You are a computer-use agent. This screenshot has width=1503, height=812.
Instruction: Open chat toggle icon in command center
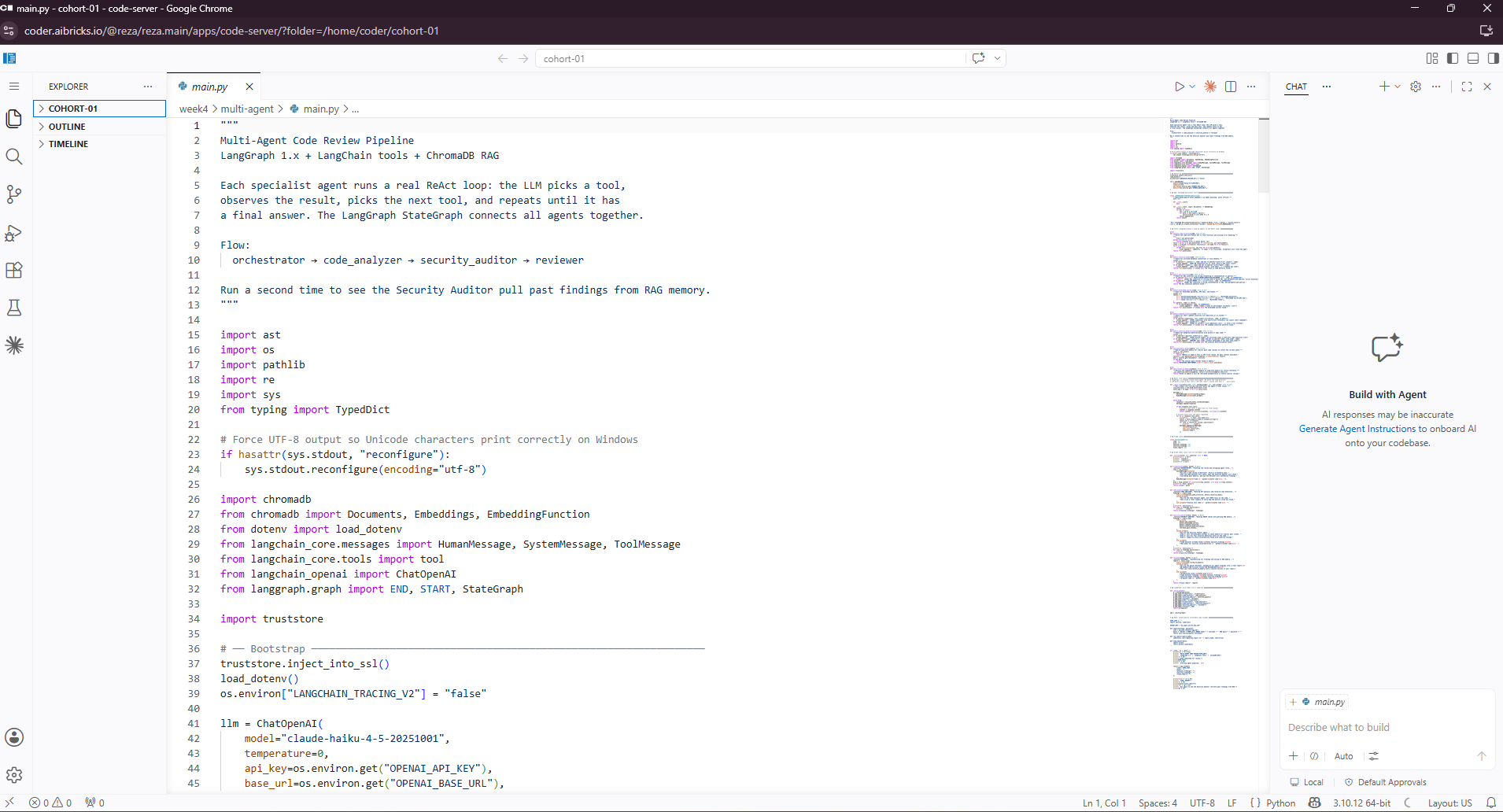[978, 58]
